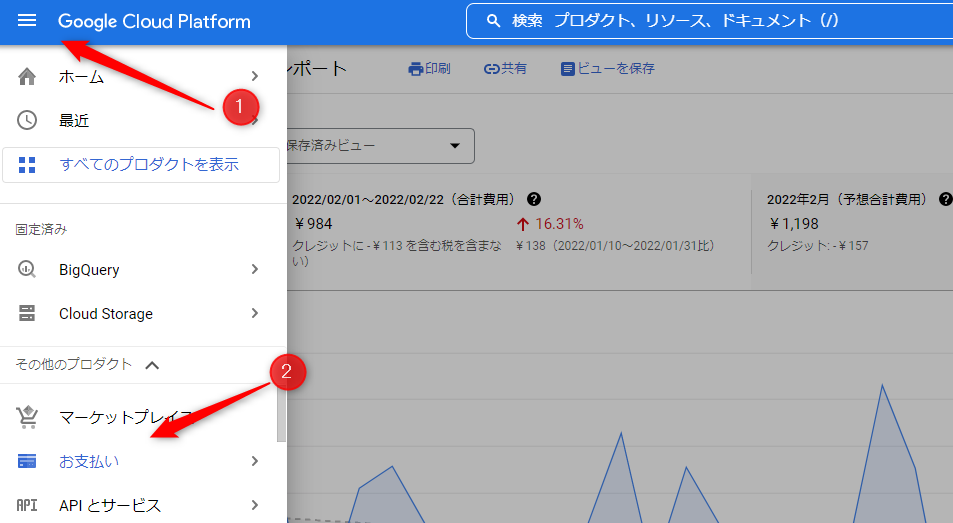Click the clock icon beside 最近
The width and height of the screenshot is (953, 523).
[x=27, y=120]
